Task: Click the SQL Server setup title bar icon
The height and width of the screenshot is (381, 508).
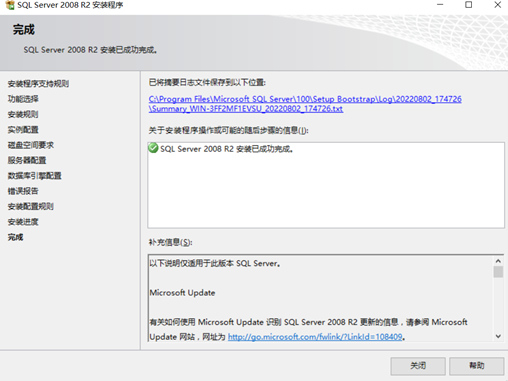Action: (x=10, y=5)
